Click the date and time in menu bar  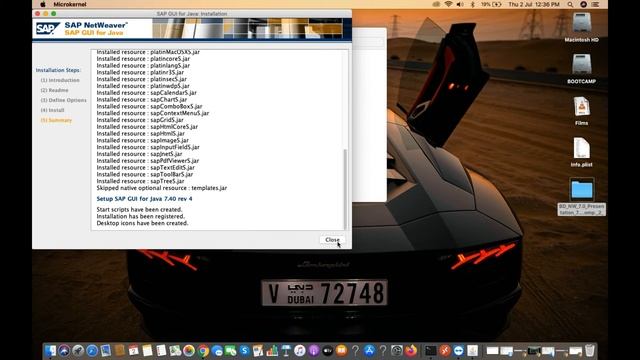(x=533, y=4)
